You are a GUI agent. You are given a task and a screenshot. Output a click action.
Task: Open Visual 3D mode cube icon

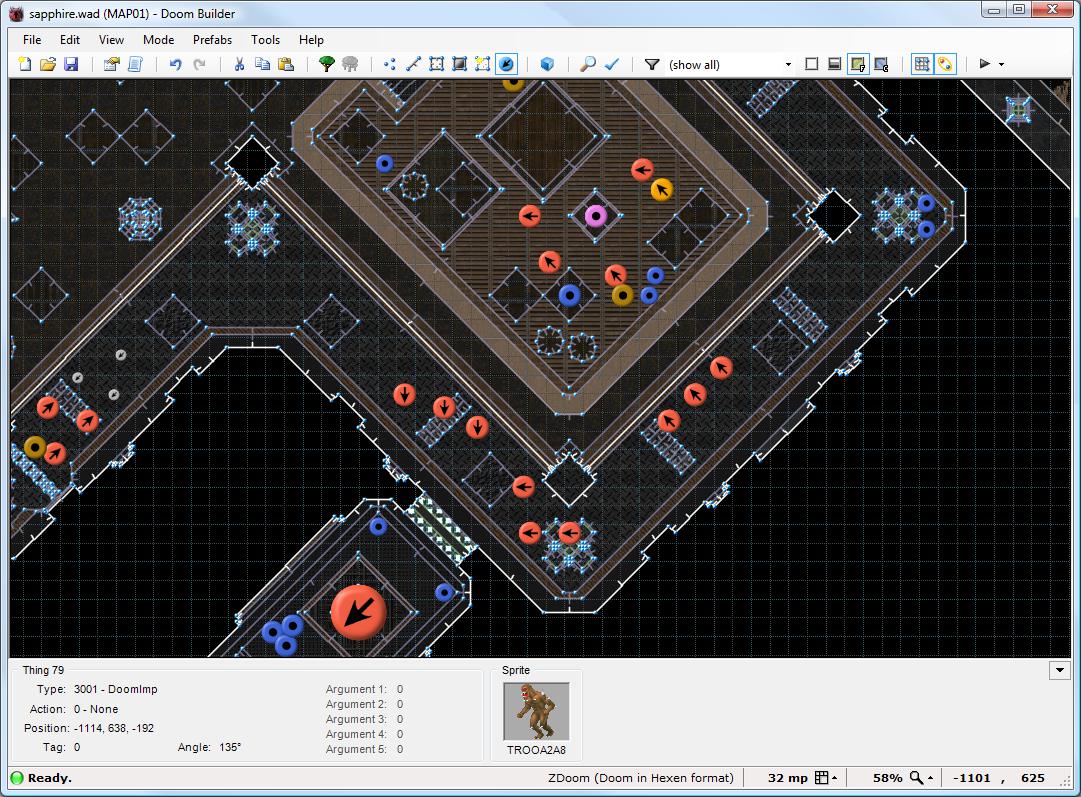[x=547, y=64]
